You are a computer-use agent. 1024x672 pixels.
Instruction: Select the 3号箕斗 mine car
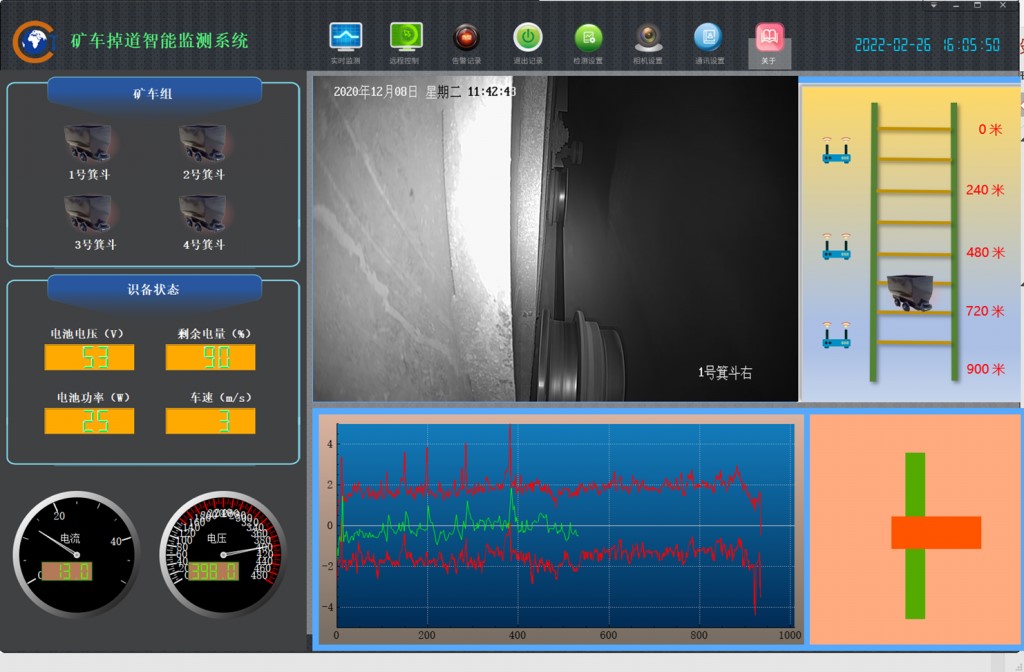coord(92,223)
